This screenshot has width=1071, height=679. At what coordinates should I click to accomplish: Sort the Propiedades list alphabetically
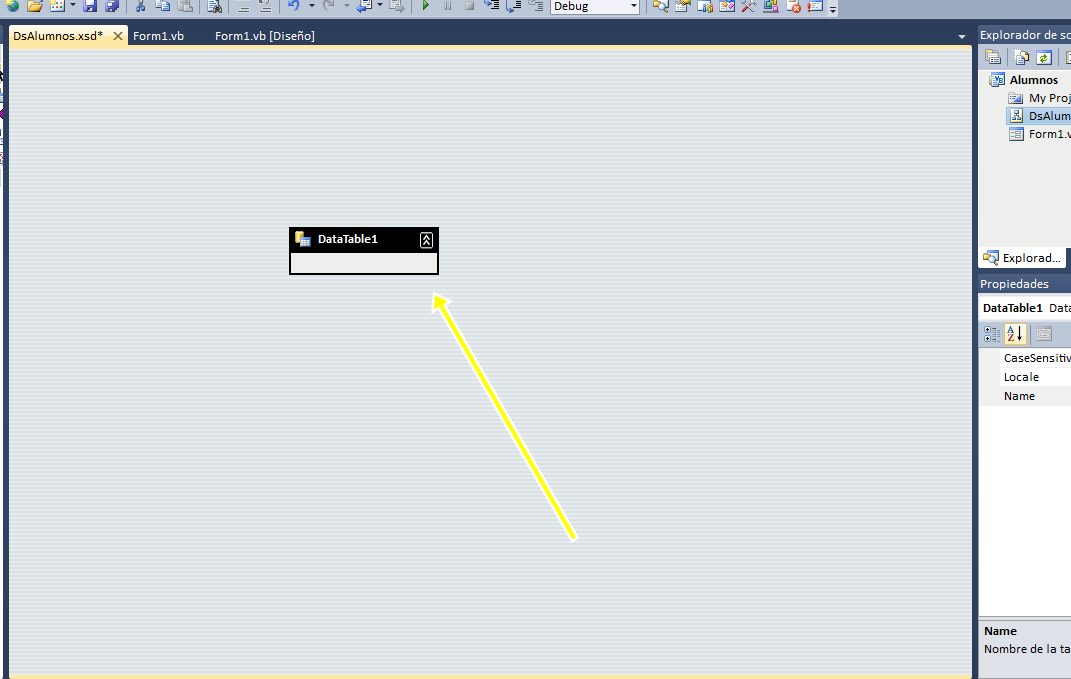pyautogui.click(x=1014, y=334)
